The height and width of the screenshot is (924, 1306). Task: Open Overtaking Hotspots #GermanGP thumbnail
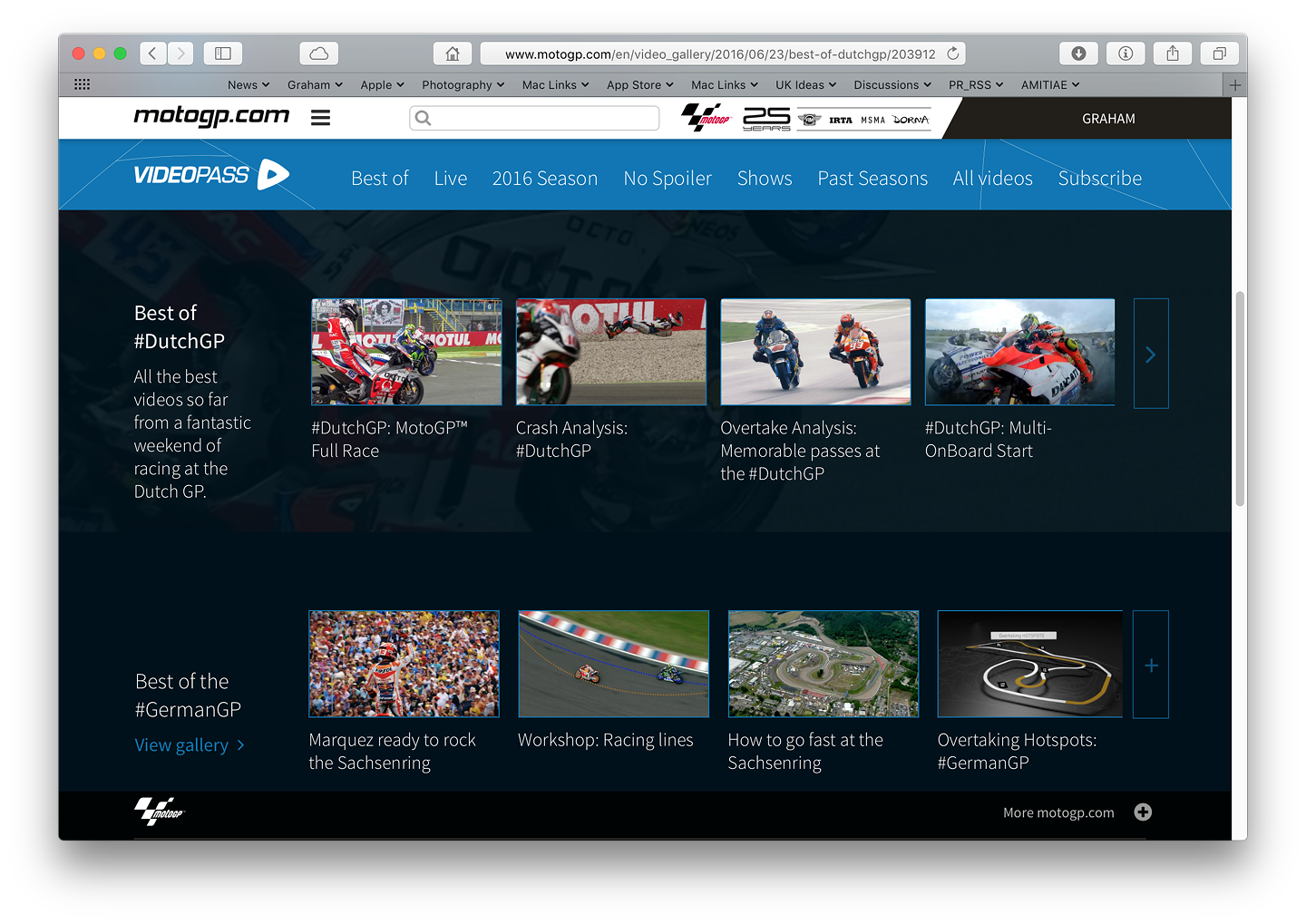(1030, 664)
